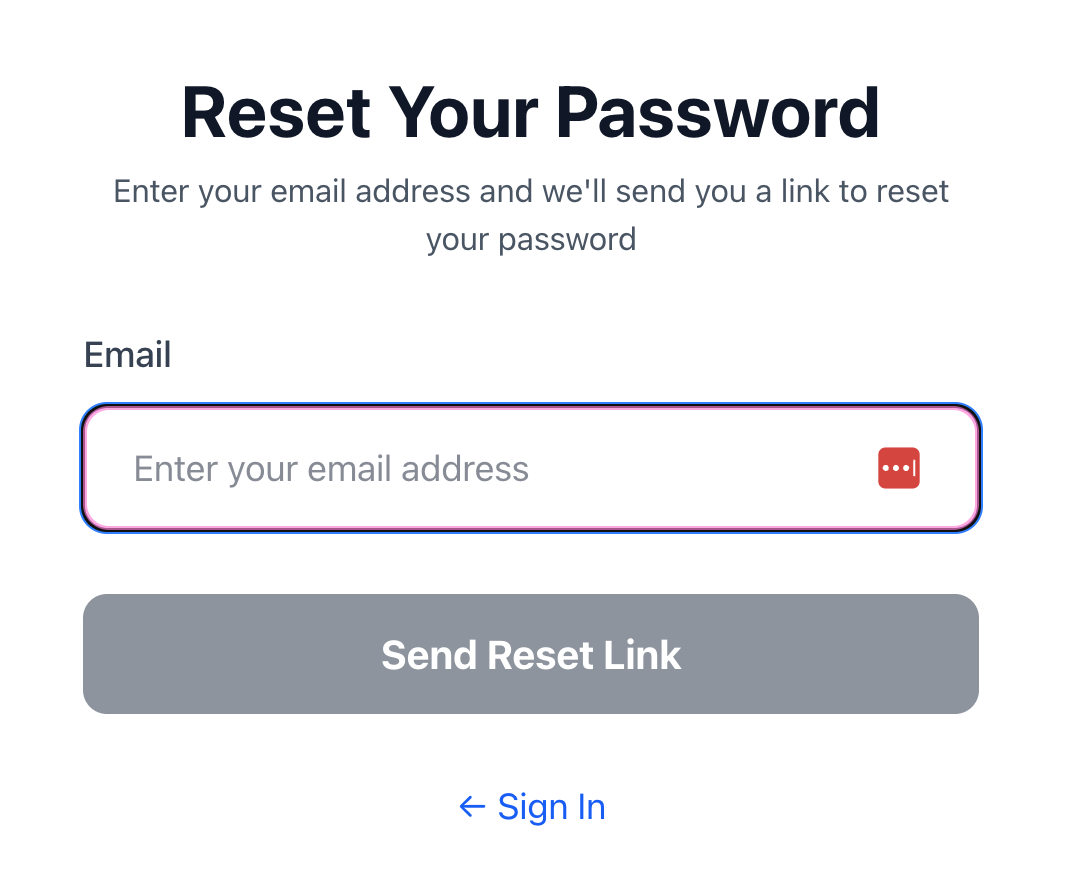This screenshot has width=1088, height=874.
Task: Click the word "Reset" in the heading
Action: point(275,111)
